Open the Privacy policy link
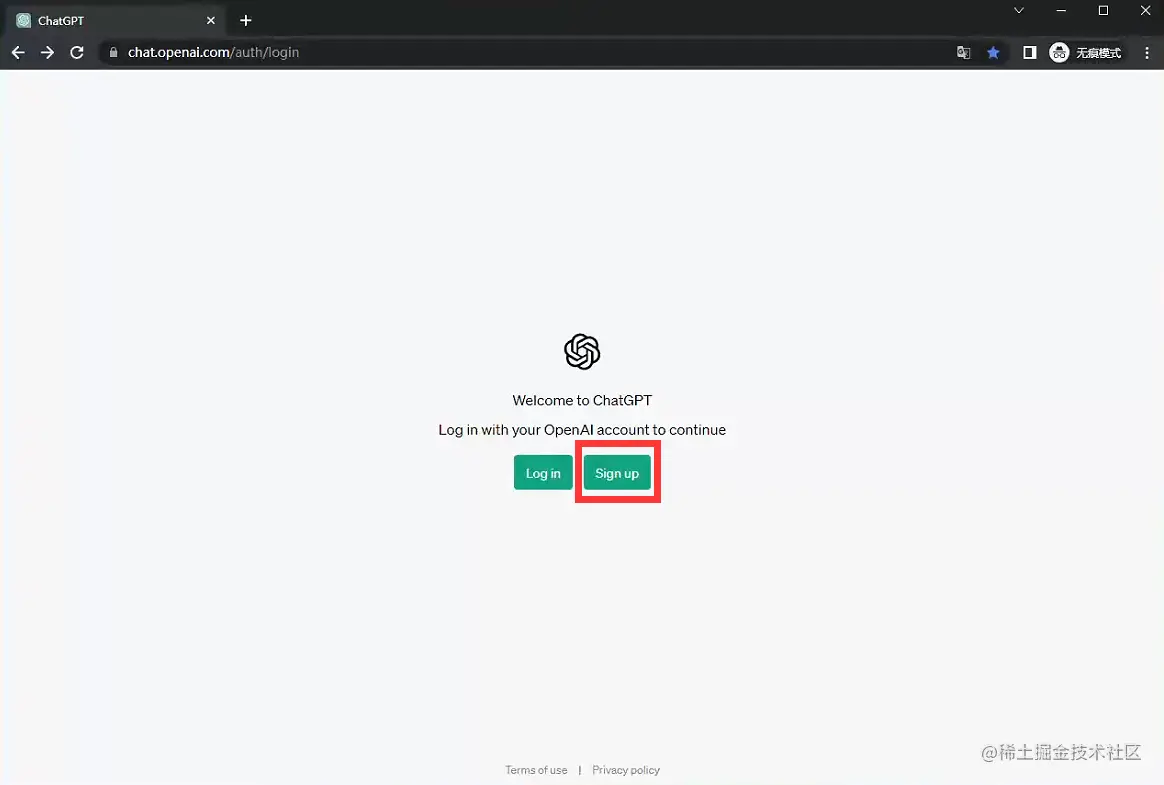Screen dimensions: 1164x785 [x=626, y=770]
